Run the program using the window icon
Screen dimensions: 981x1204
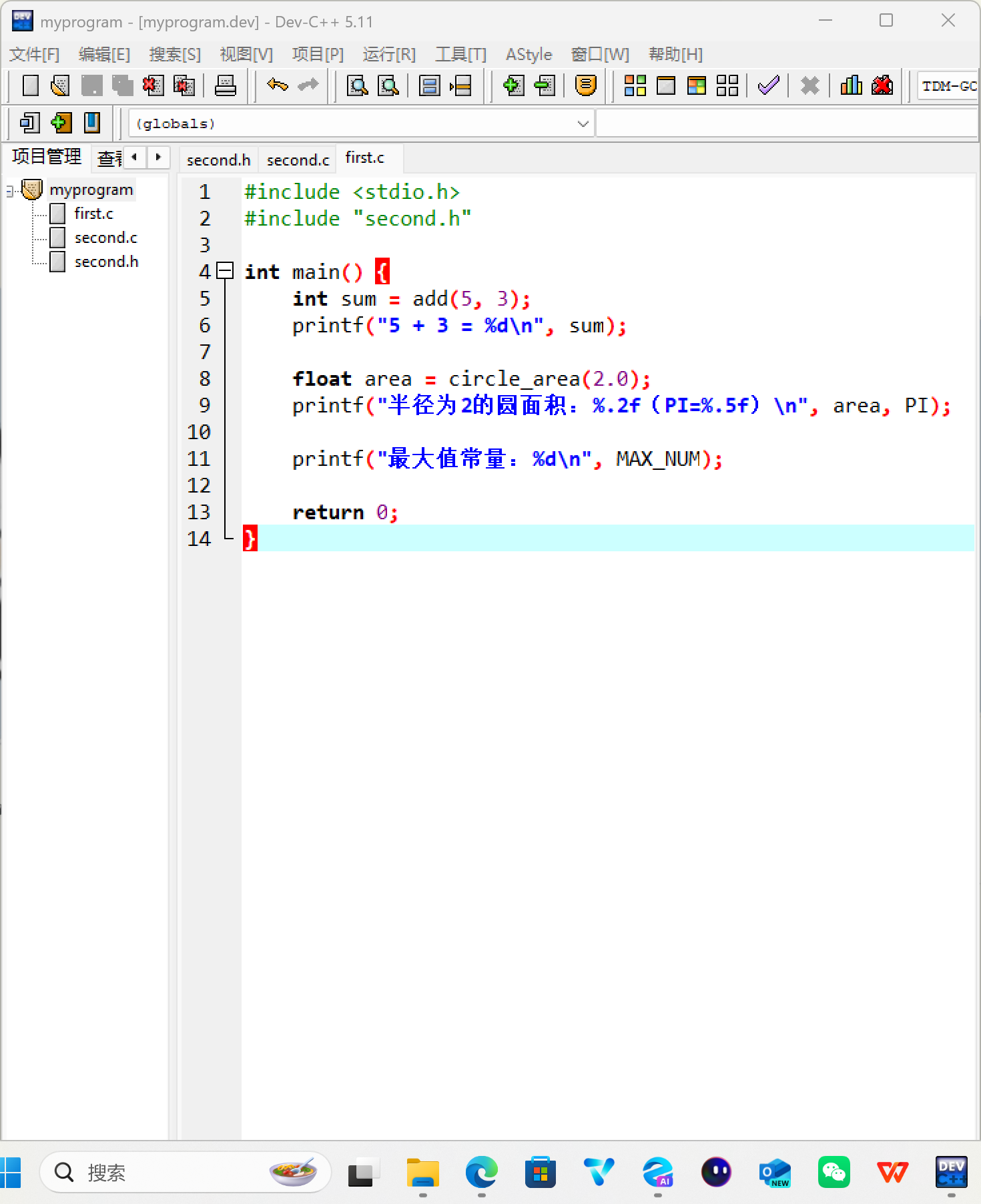[666, 85]
